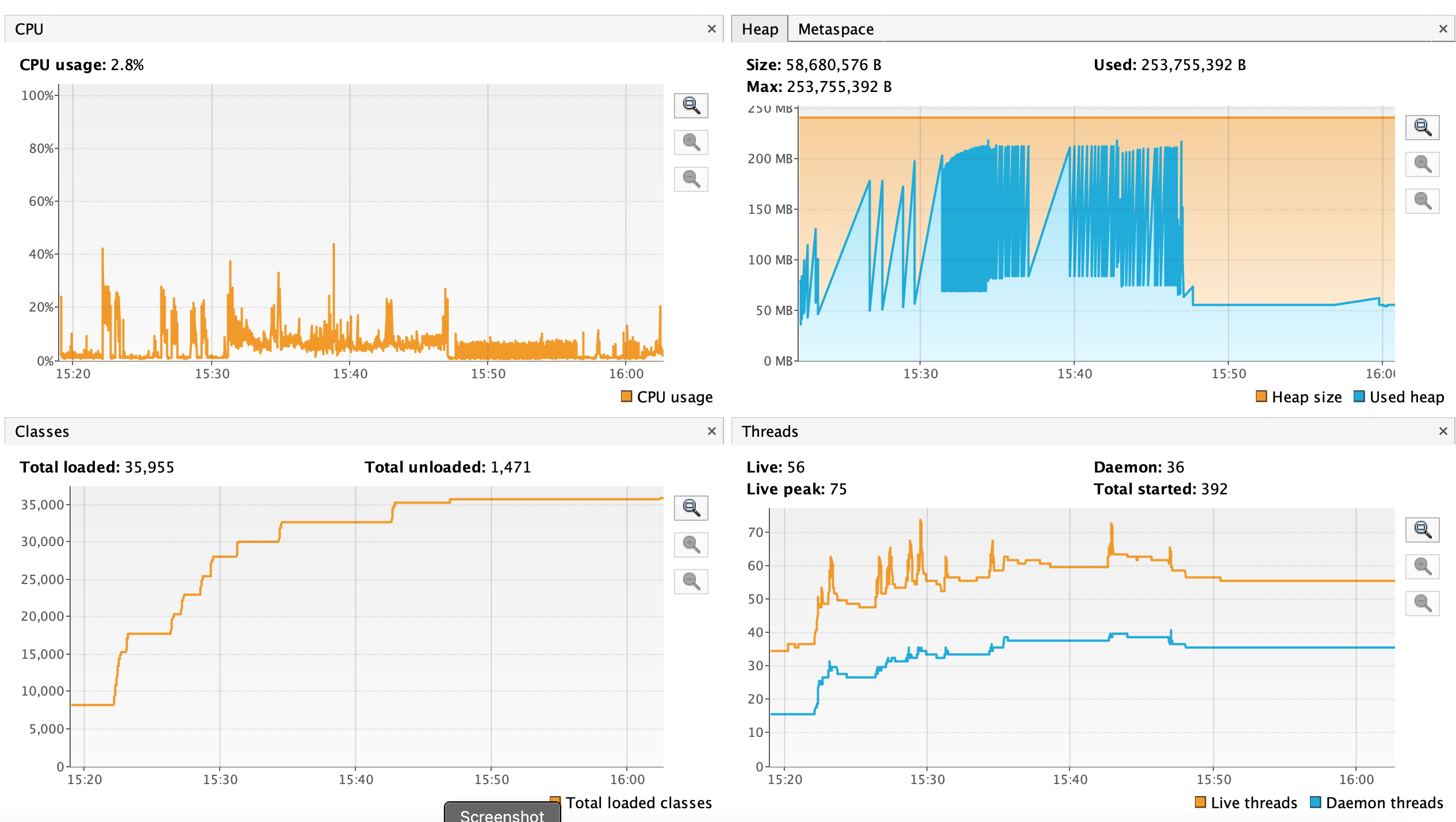The width and height of the screenshot is (1456, 822).
Task: Zoom in on the Classes graph
Action: pyautogui.click(x=691, y=545)
